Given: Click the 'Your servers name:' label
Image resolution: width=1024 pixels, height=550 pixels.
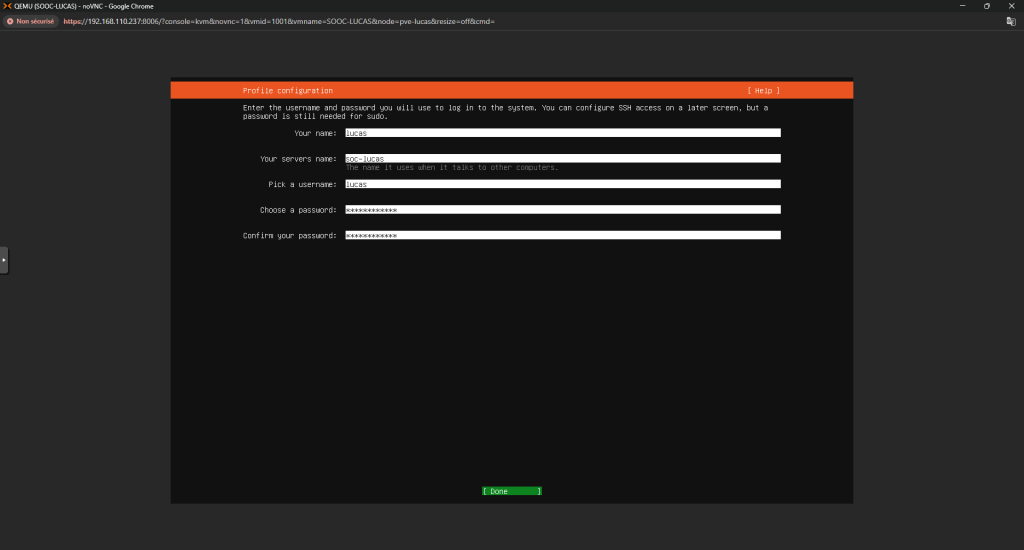Looking at the screenshot, I should pos(298,158).
